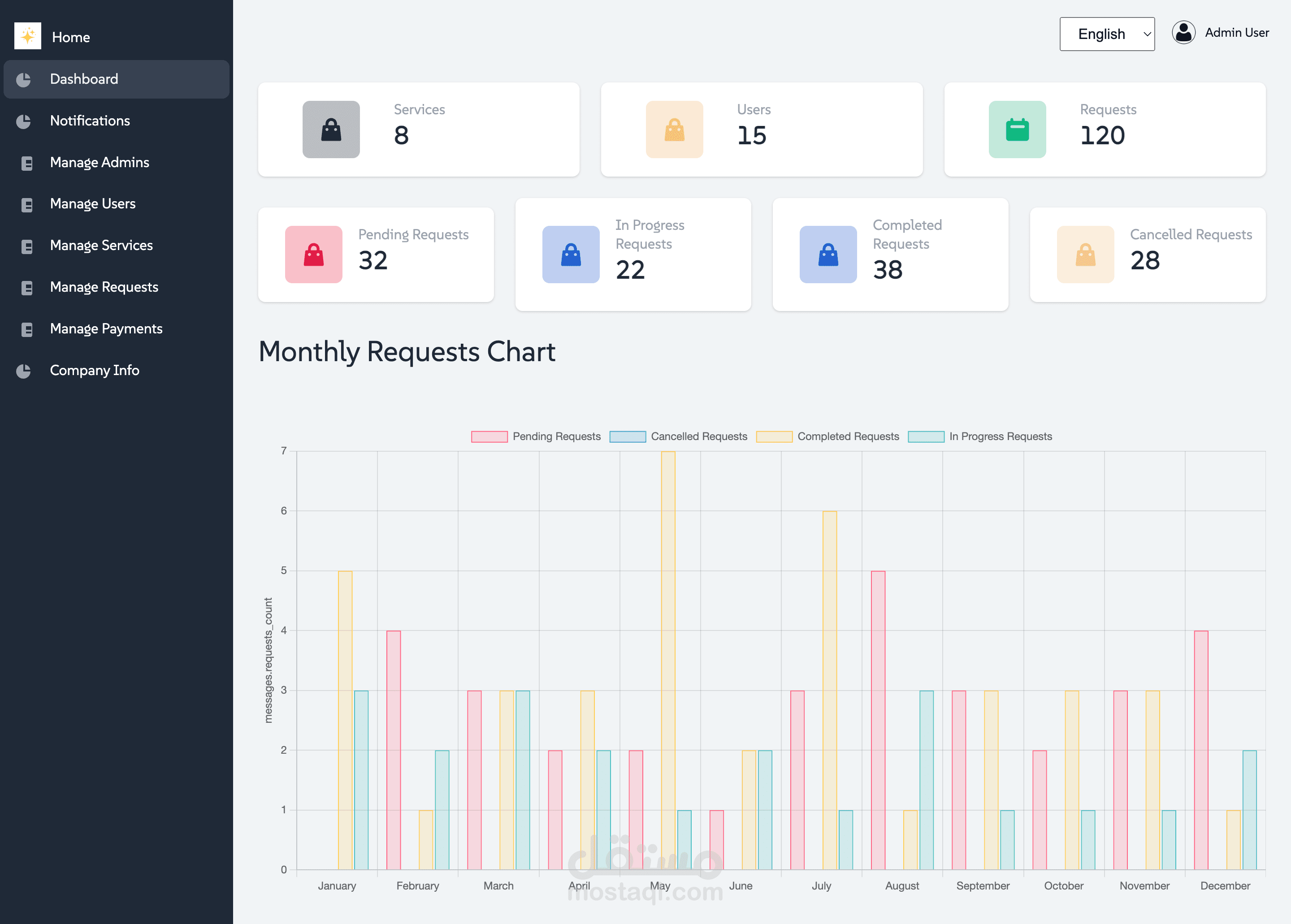
Task: Click the document icon beside Manage Admins
Action: (26, 163)
